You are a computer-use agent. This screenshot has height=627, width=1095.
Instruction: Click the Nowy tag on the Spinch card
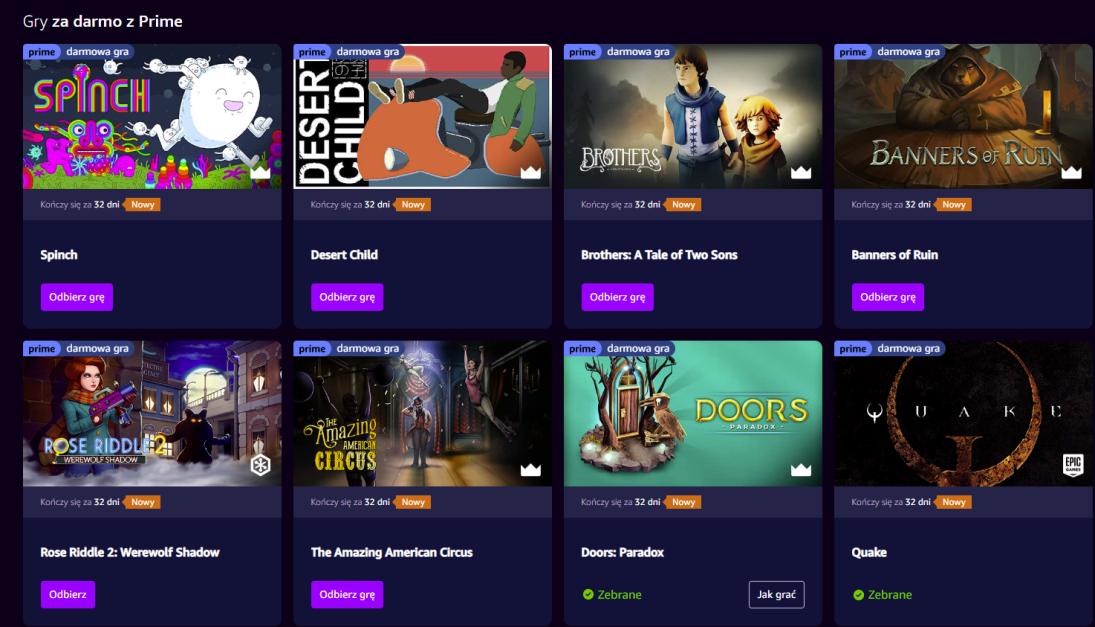[142, 205]
